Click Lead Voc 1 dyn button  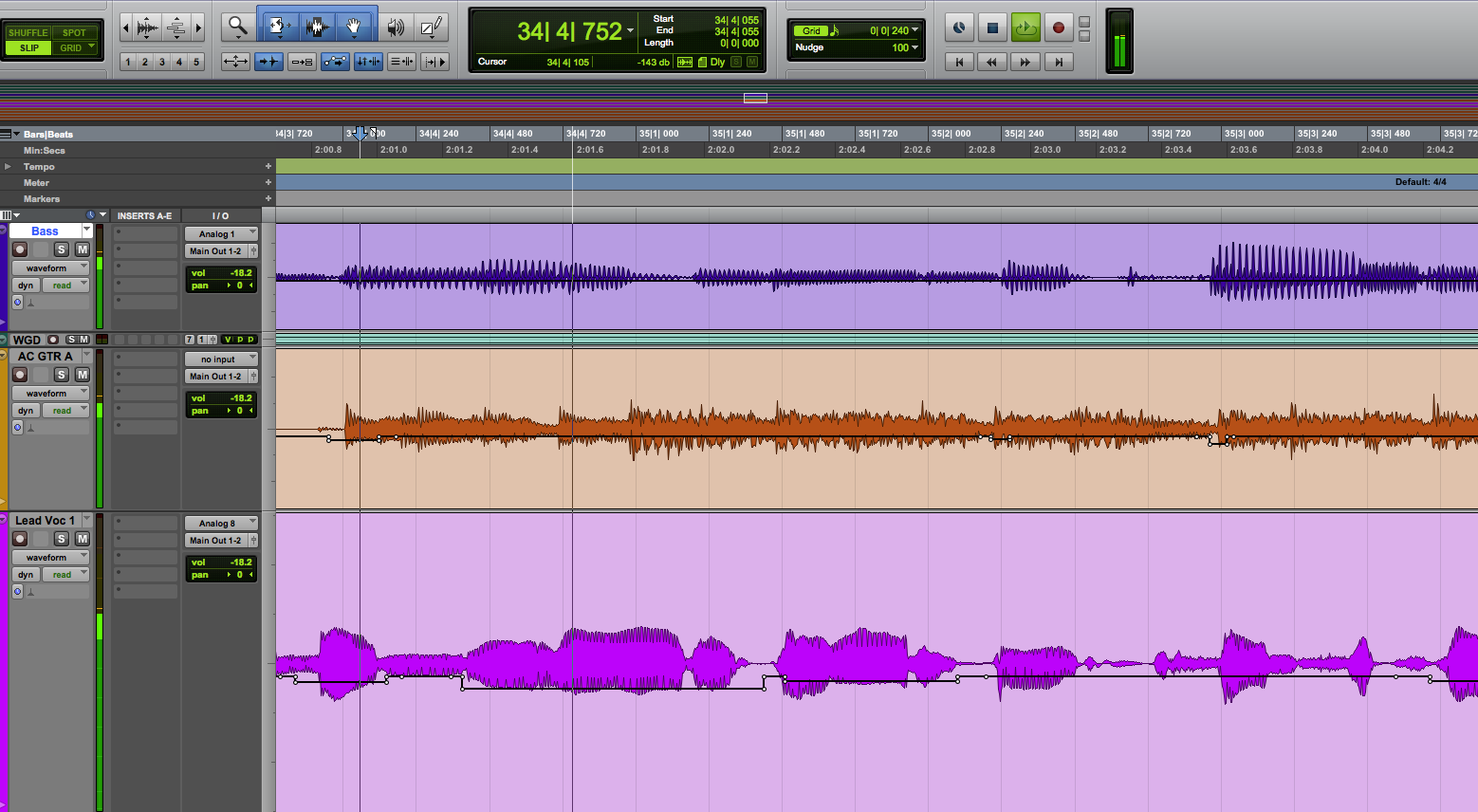tap(26, 574)
